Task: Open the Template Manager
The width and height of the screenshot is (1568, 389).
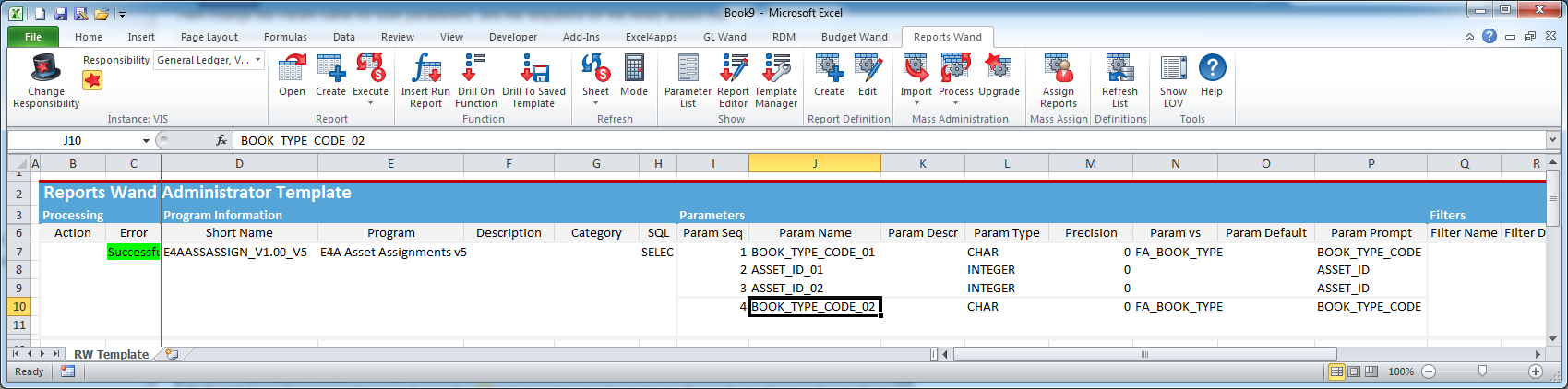Action: (x=776, y=68)
